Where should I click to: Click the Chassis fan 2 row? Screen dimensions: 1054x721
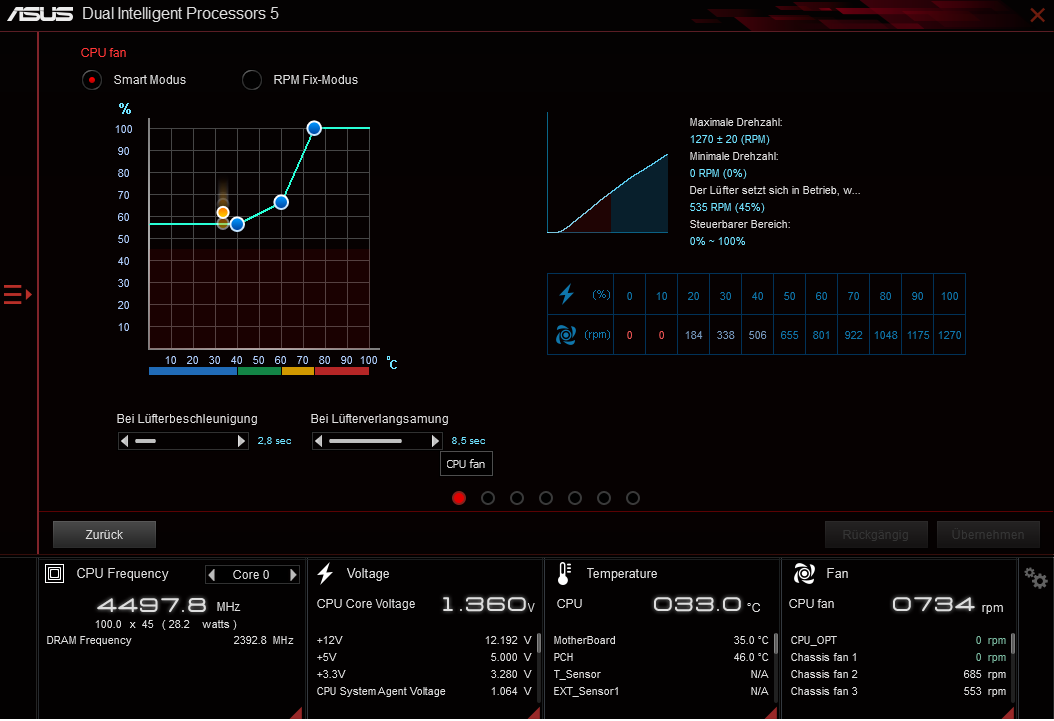pos(898,674)
